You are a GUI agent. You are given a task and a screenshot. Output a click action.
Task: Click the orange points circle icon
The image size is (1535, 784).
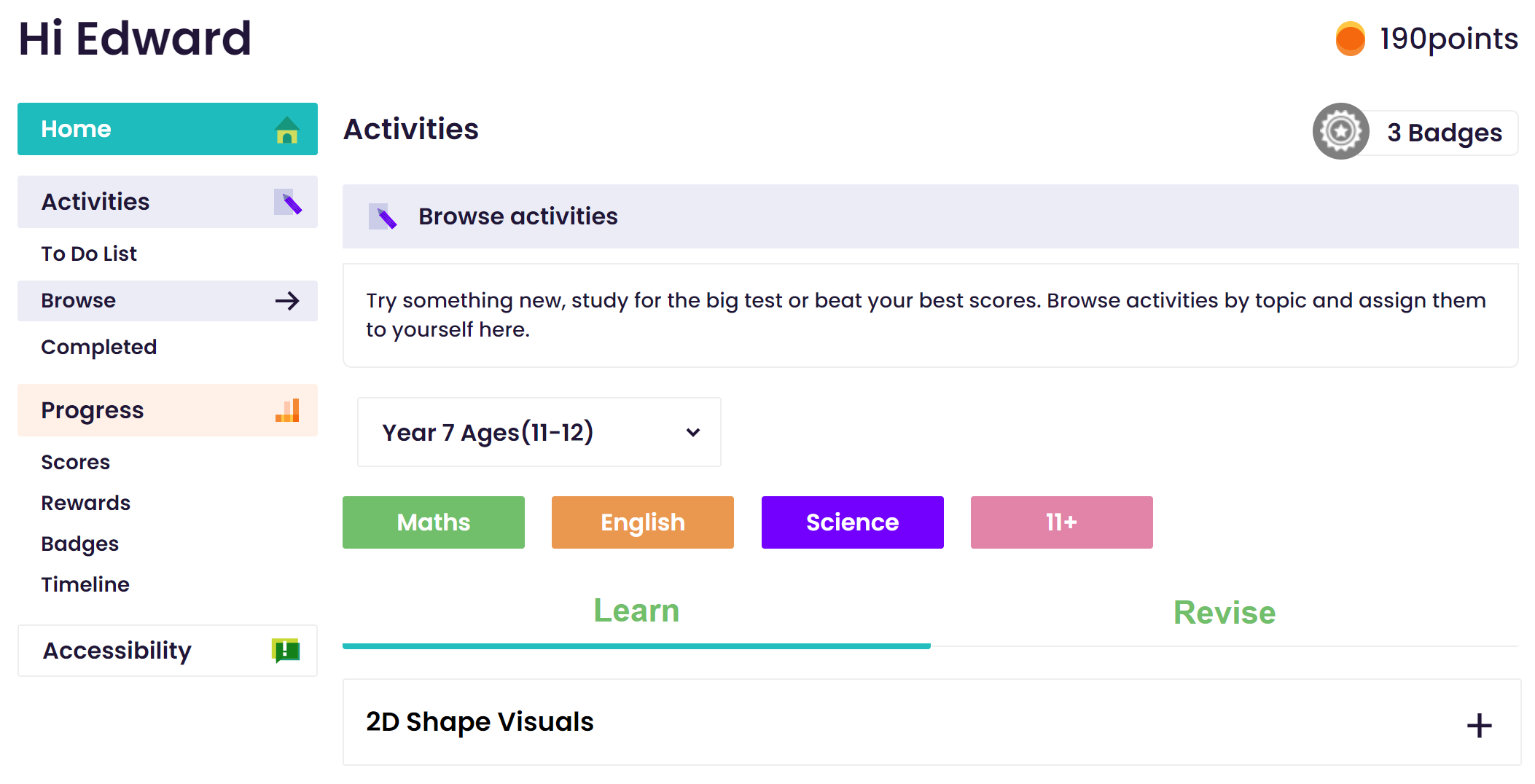[1350, 38]
